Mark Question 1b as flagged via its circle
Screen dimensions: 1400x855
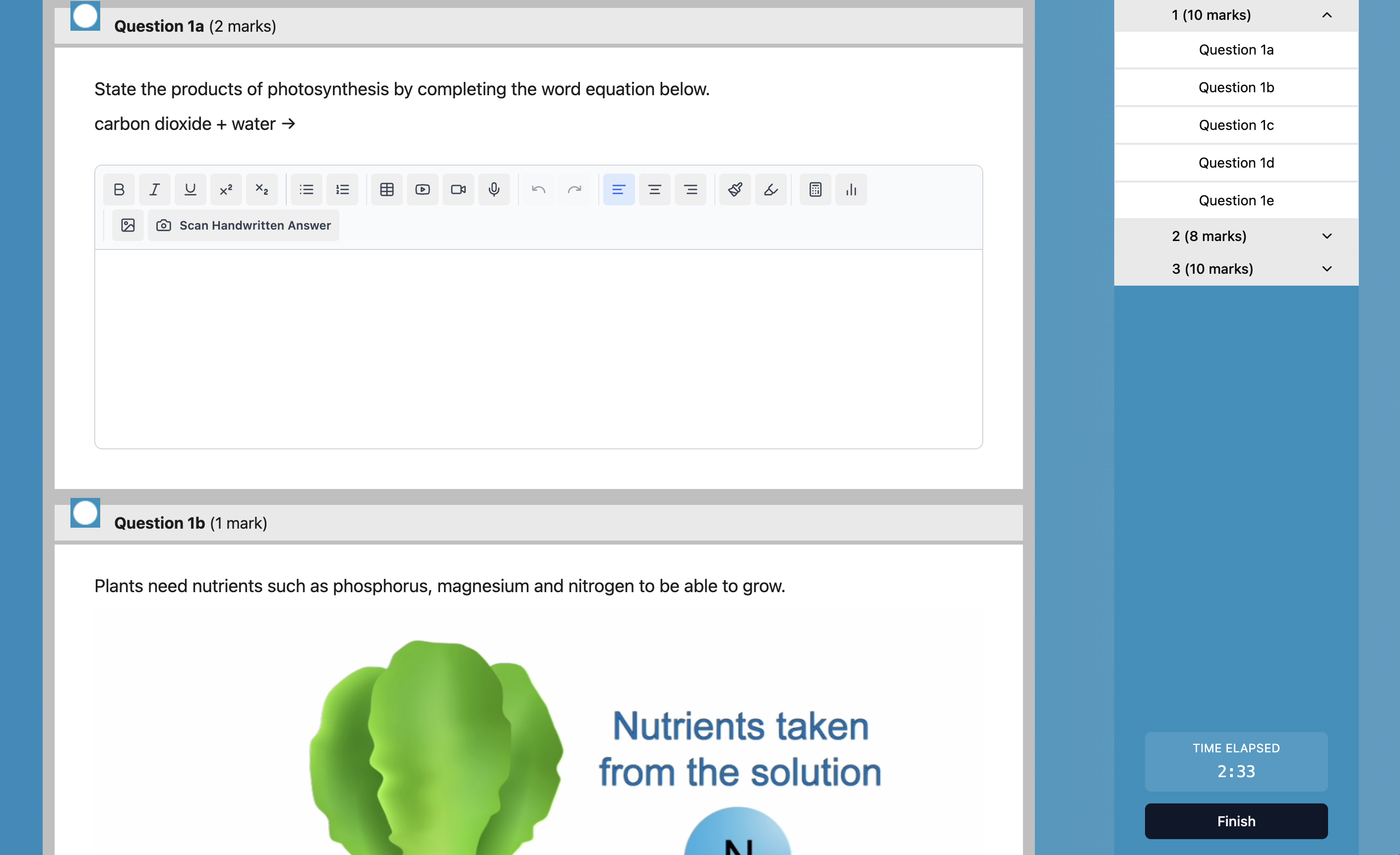pos(85,513)
